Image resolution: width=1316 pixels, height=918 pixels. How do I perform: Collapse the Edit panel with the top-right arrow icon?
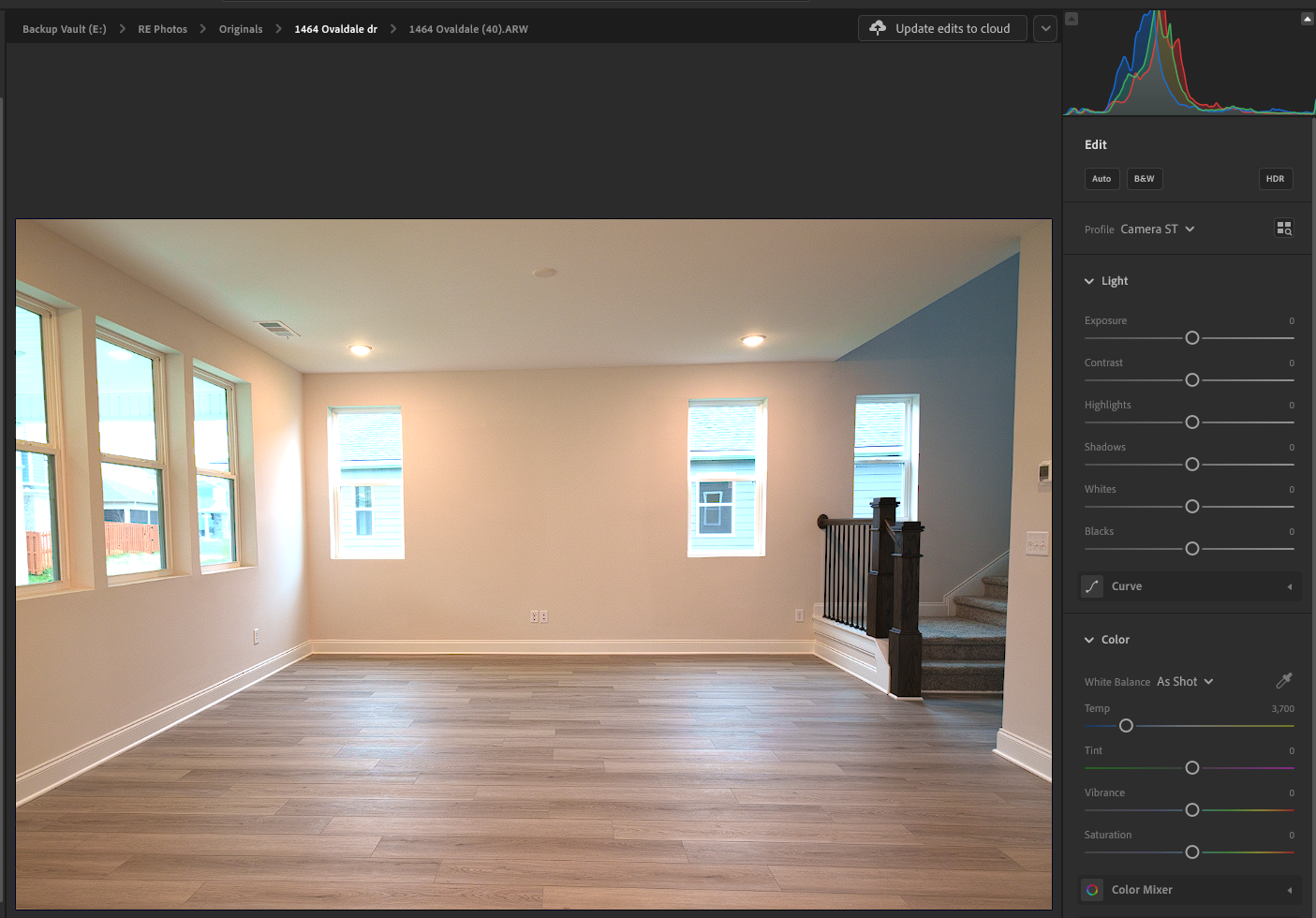click(x=1307, y=18)
